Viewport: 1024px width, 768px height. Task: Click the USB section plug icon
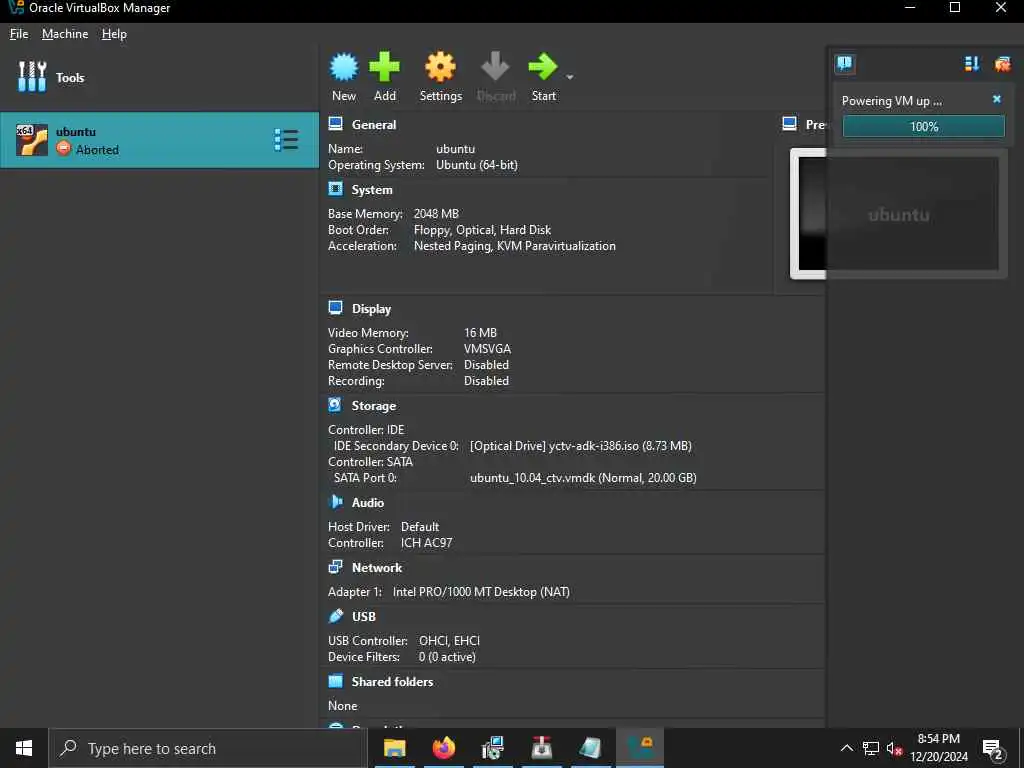click(336, 616)
